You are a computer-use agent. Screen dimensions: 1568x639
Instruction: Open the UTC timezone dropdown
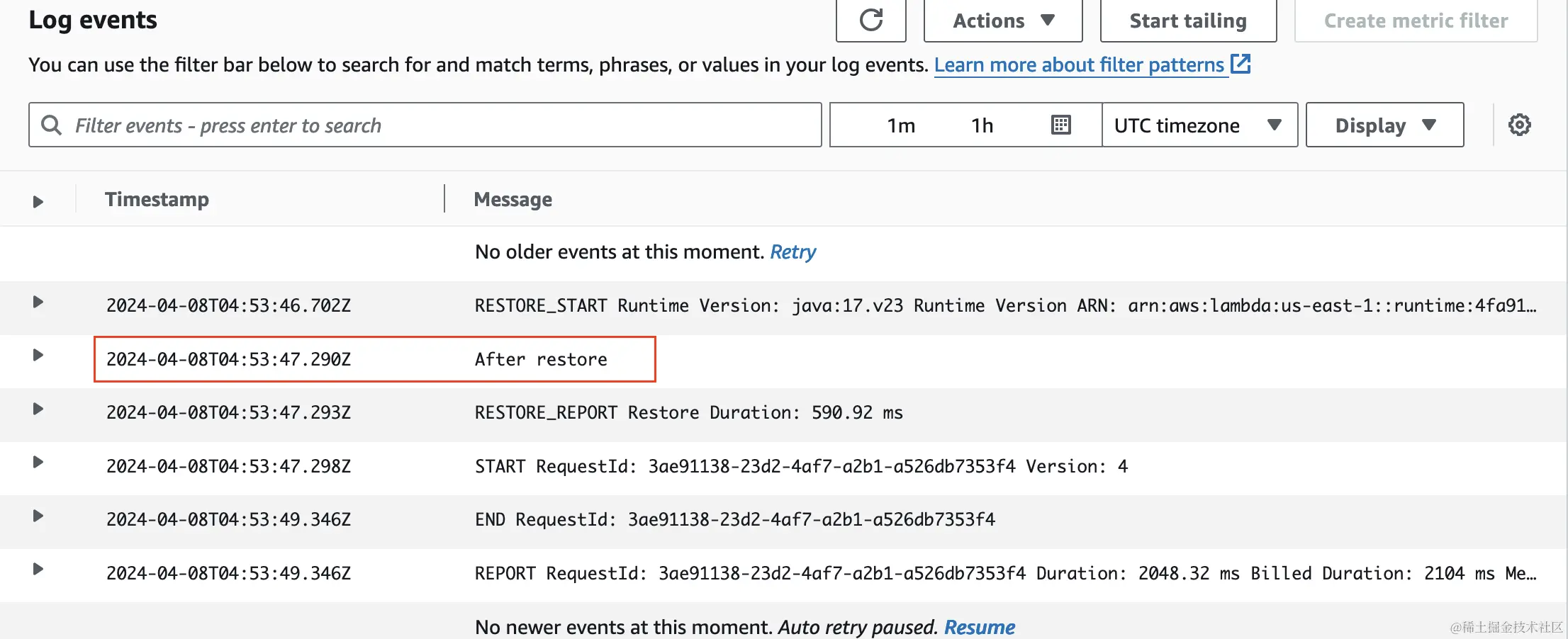1199,125
